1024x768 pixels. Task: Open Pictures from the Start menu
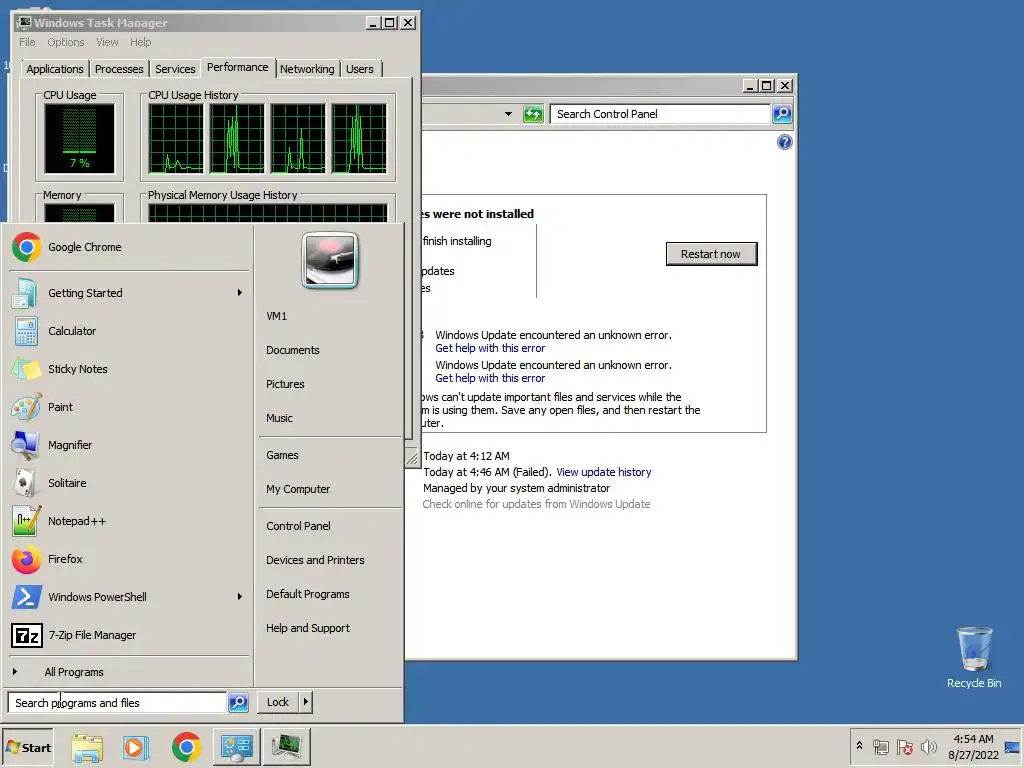coord(330,384)
